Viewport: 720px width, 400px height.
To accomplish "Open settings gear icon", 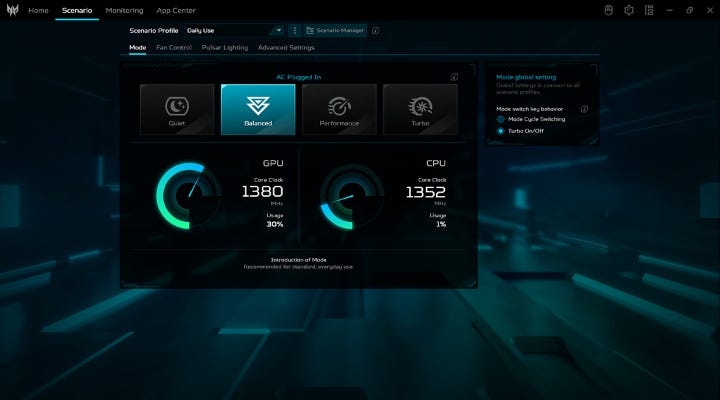I will pos(629,10).
